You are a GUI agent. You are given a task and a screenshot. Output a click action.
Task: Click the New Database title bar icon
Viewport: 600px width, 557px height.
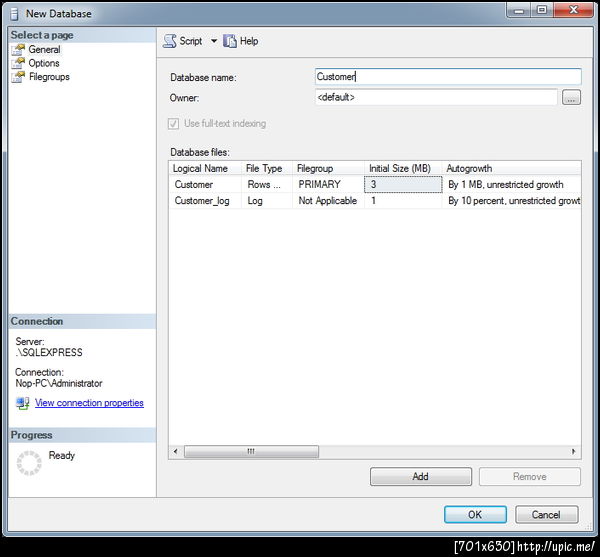coord(15,14)
